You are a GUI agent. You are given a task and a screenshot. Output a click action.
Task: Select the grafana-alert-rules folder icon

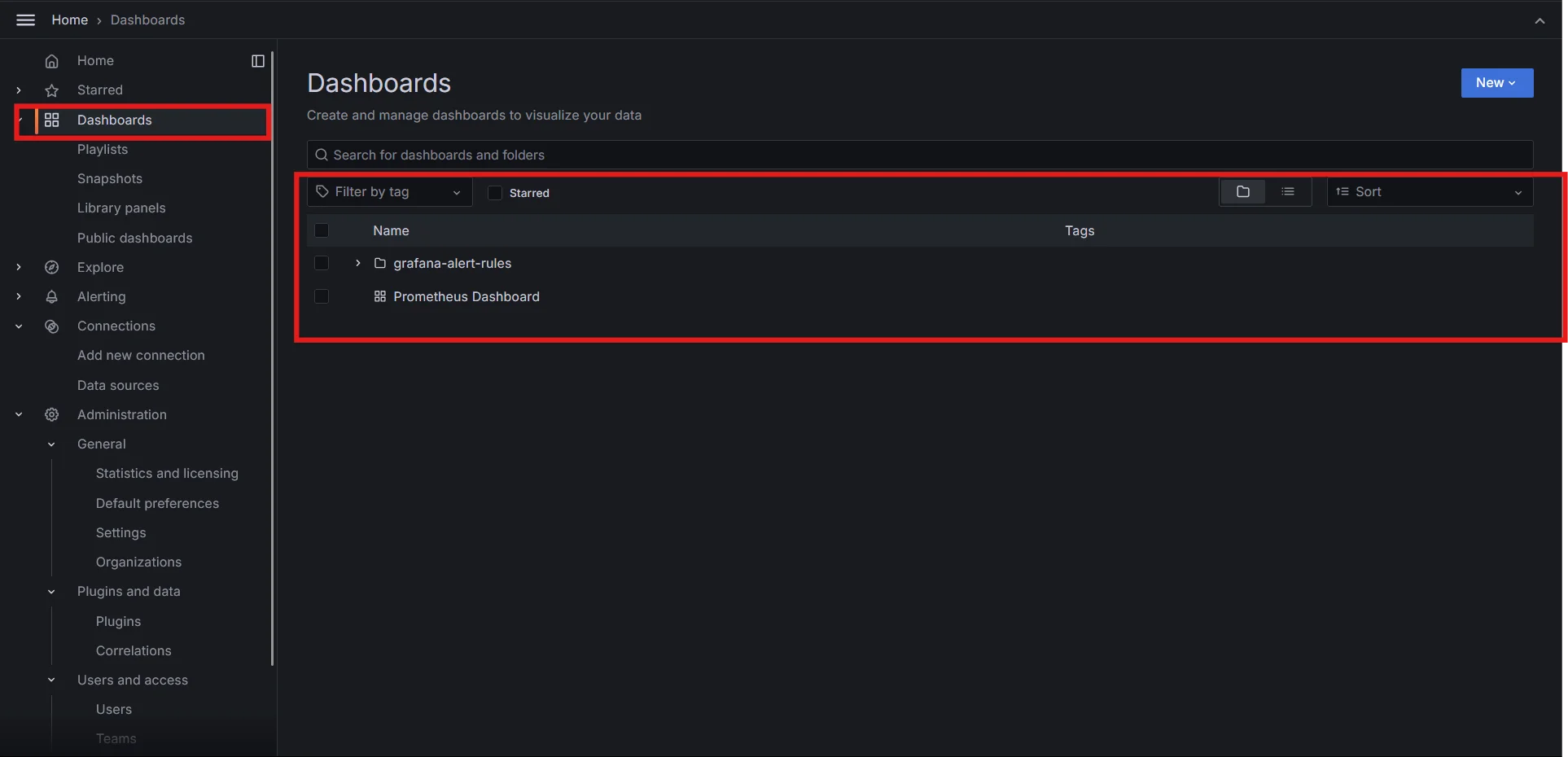[x=380, y=263]
